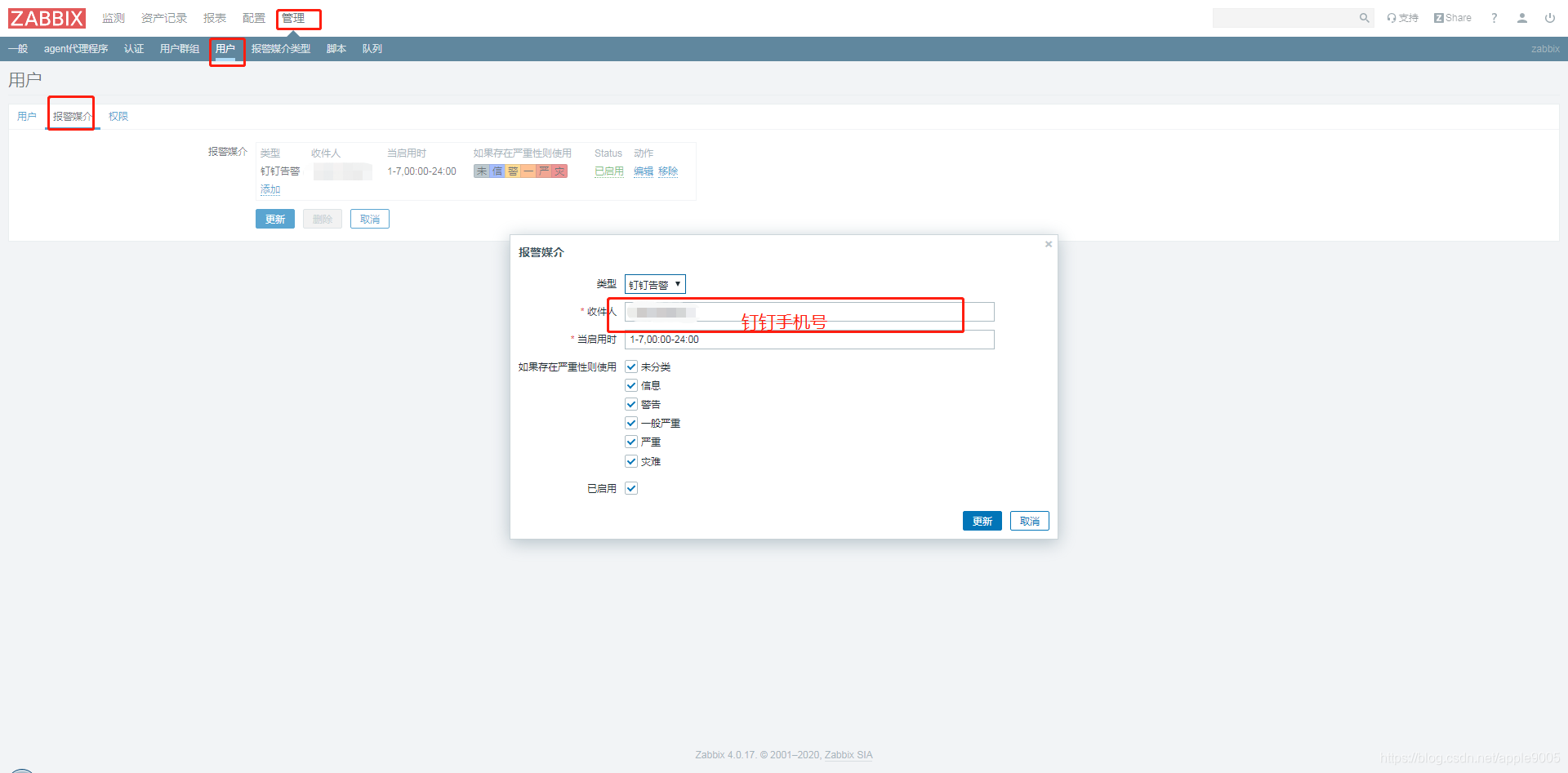Go to 一般 submenu
Screen dimensions: 1568x773
pyautogui.click(x=18, y=49)
